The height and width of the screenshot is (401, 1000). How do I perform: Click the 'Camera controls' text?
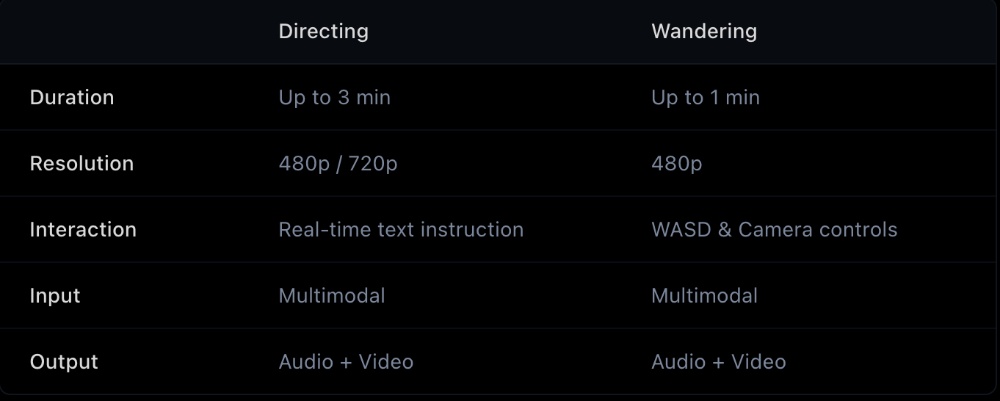[x=817, y=229]
